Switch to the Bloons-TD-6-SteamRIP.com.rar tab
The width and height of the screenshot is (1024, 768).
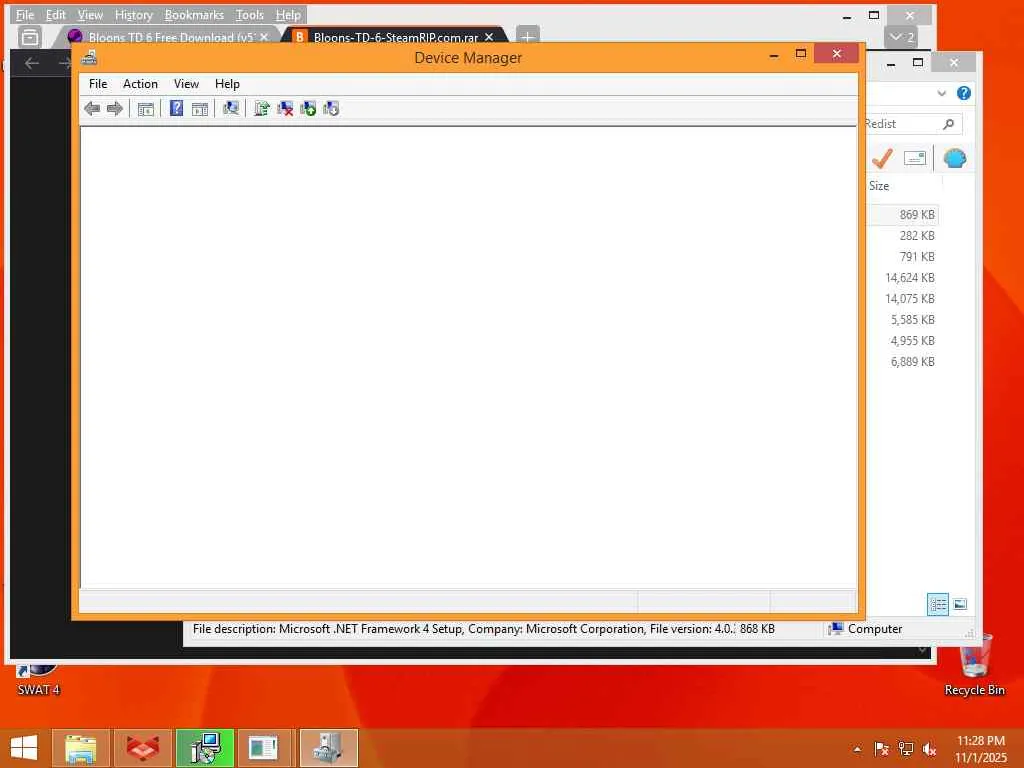(x=395, y=37)
